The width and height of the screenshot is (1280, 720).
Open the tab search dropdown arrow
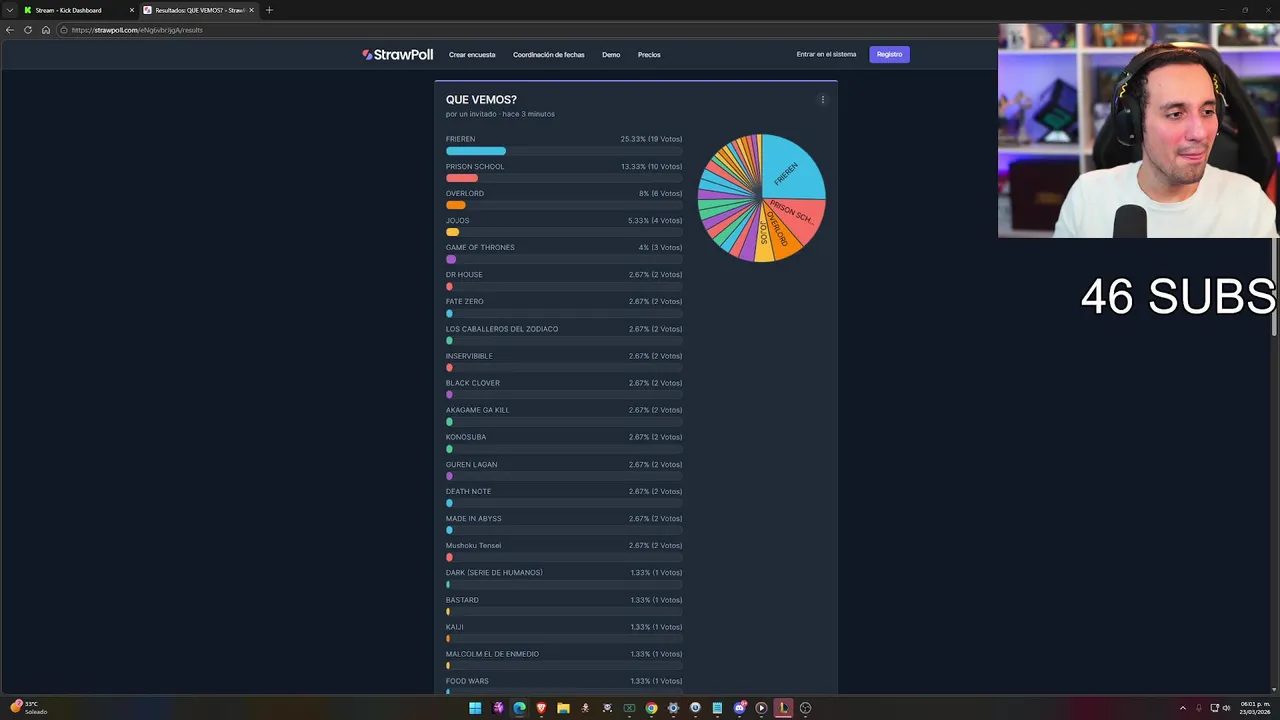point(10,10)
